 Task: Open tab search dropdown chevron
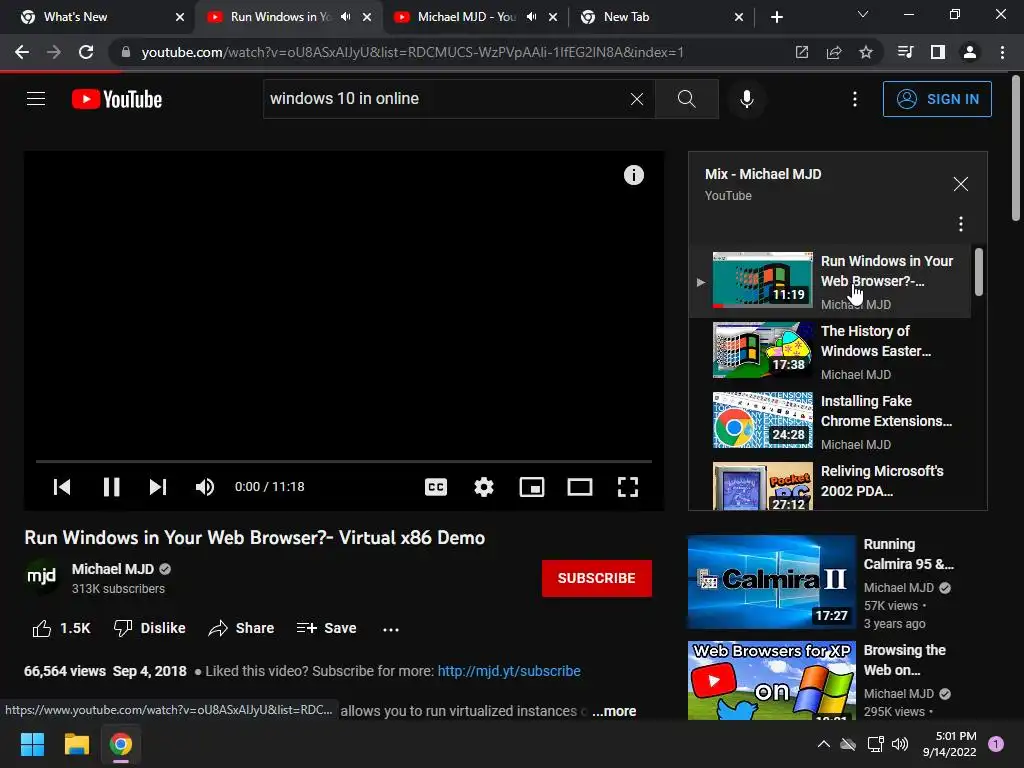click(x=863, y=14)
